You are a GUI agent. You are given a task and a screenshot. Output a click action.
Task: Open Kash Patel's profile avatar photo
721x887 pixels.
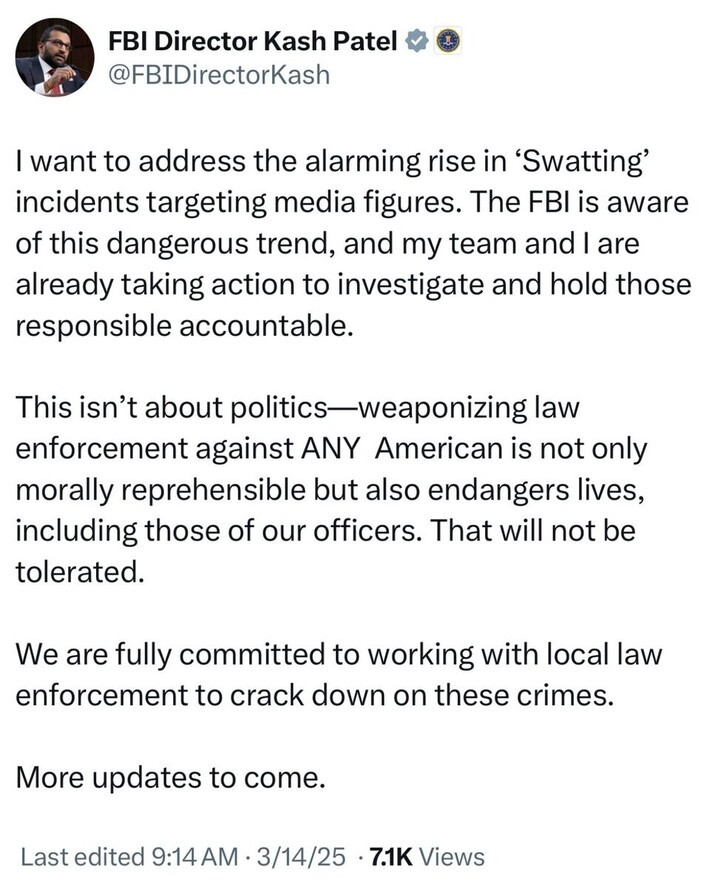(55, 57)
